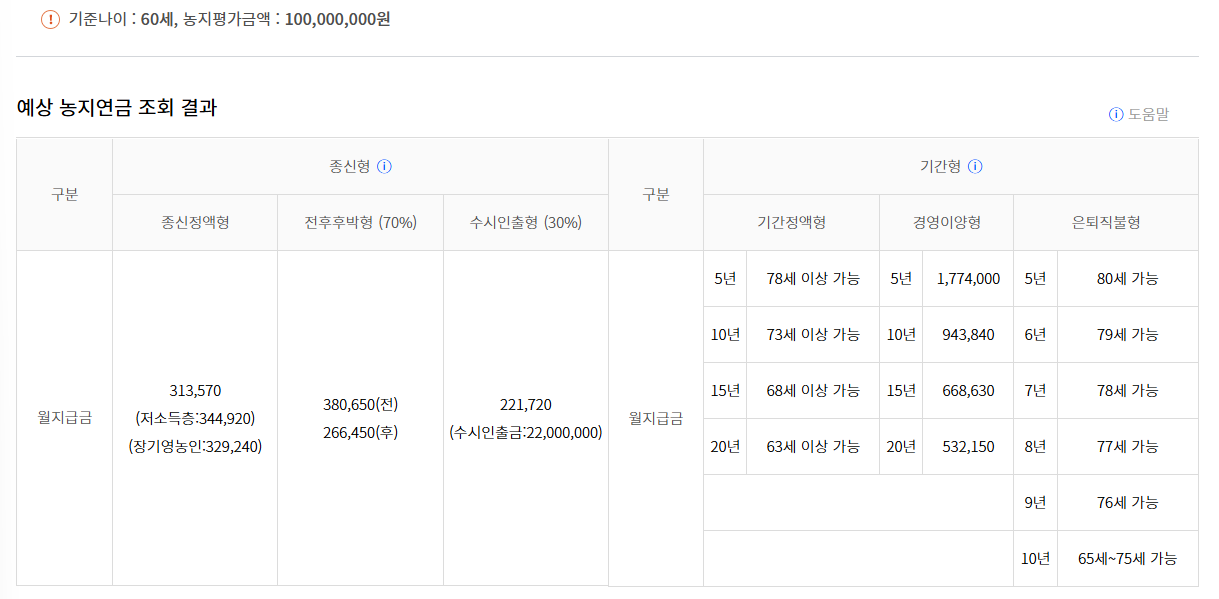
Task: Click the 구분 header cell
Action: [63, 194]
